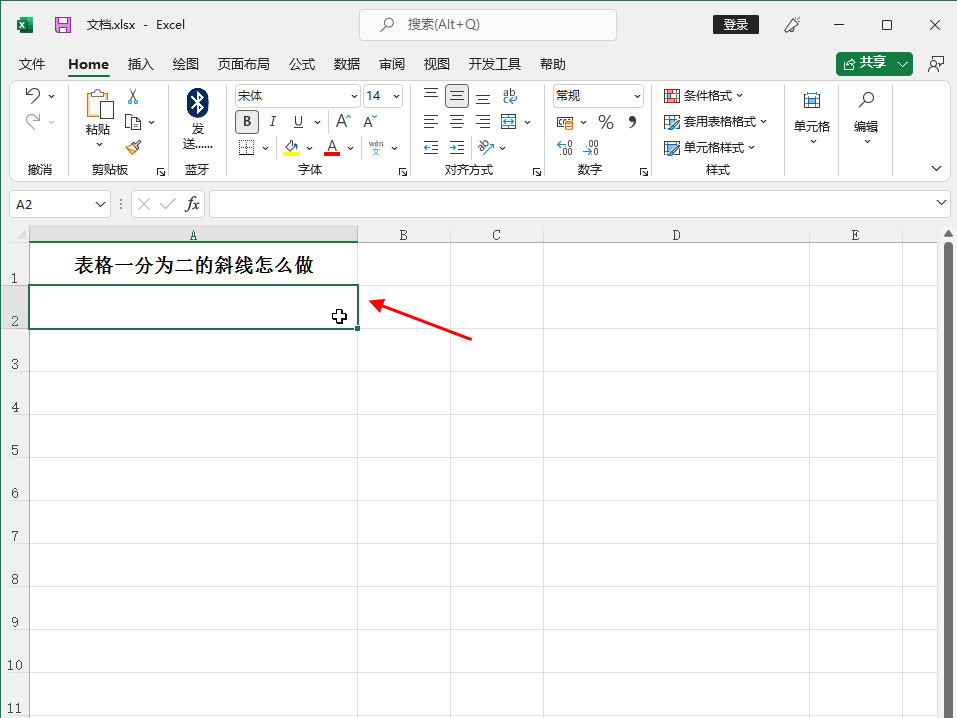Open the 文件 menu
Image resolution: width=957 pixels, height=718 pixels.
pyautogui.click(x=32, y=64)
